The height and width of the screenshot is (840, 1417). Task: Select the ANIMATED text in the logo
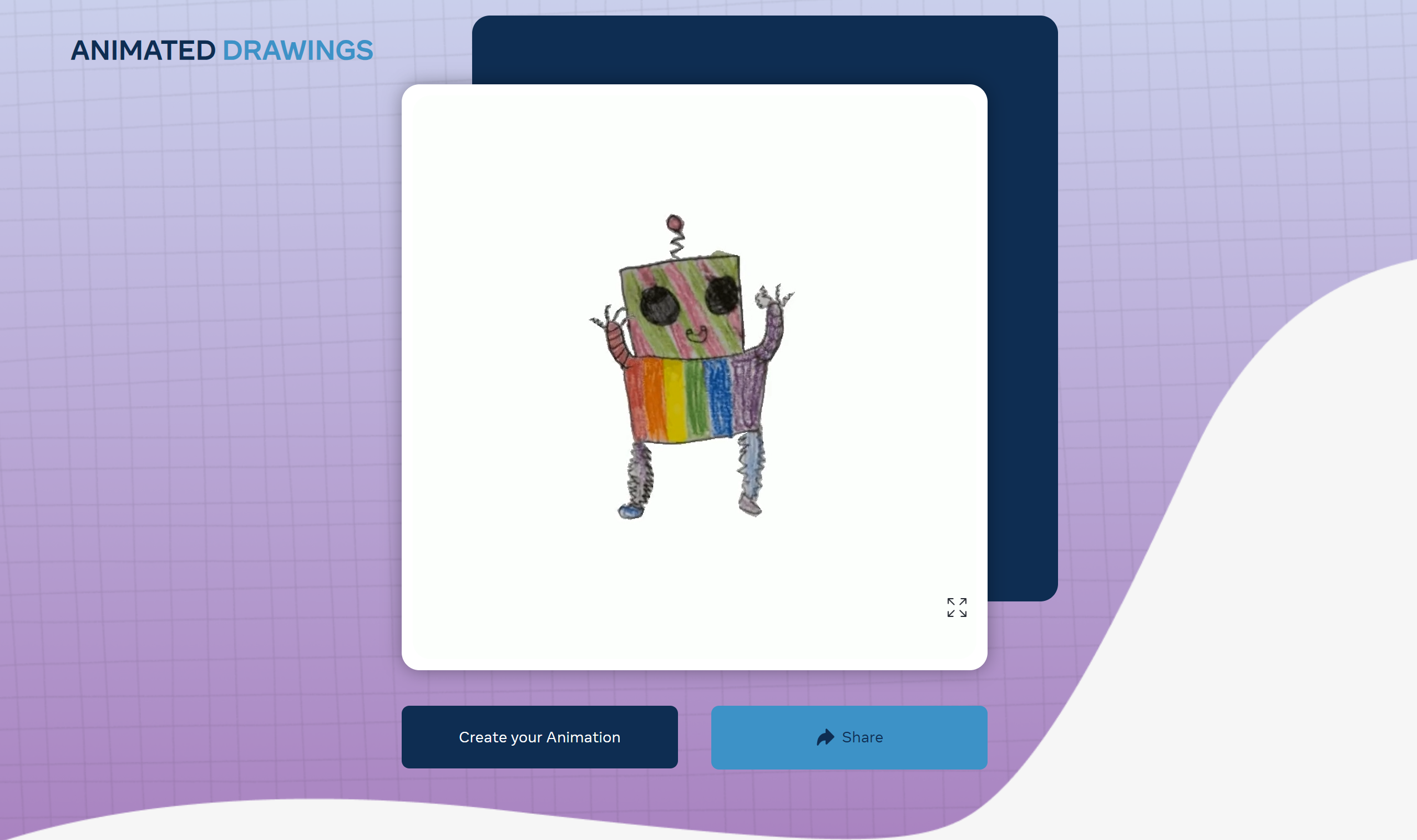click(144, 50)
